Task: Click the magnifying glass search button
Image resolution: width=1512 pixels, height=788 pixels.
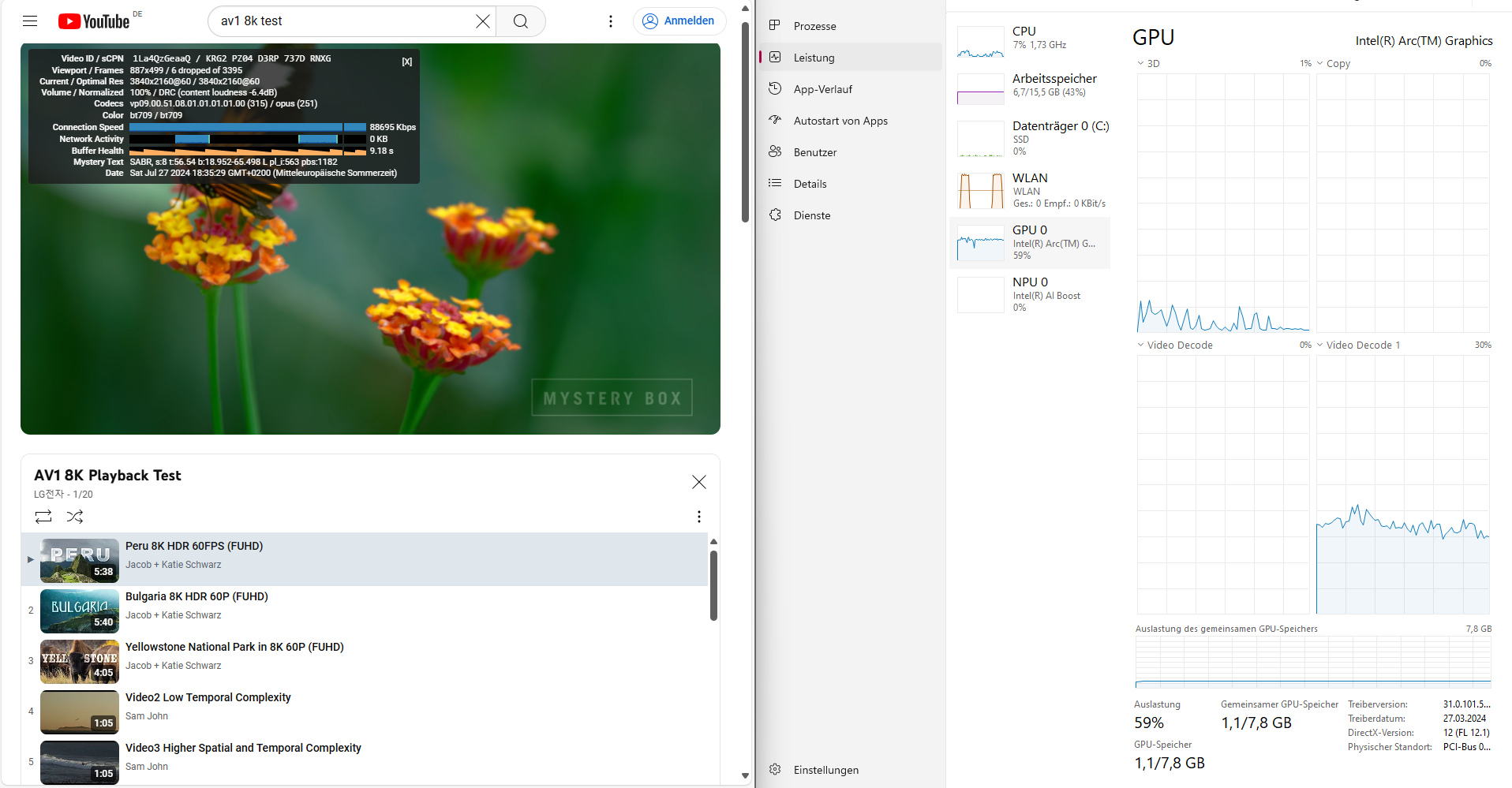Action: [x=521, y=21]
